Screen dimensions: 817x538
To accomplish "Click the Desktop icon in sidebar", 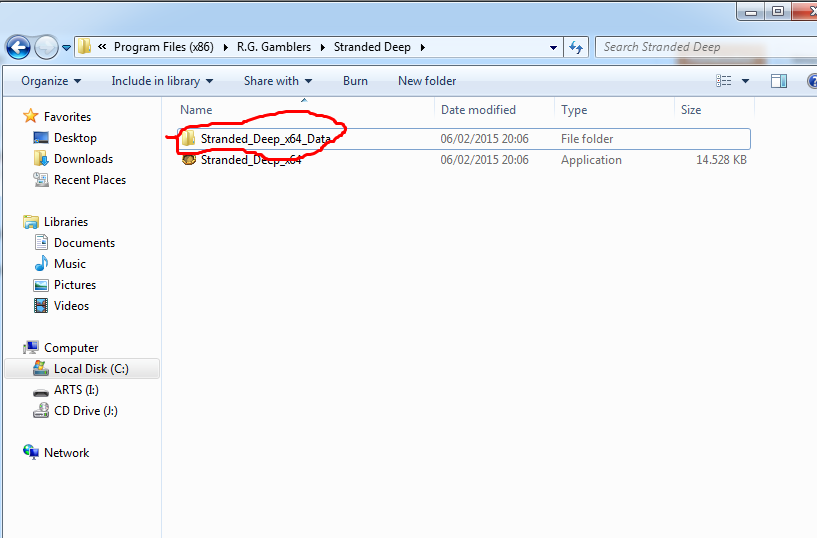I will [x=41, y=137].
